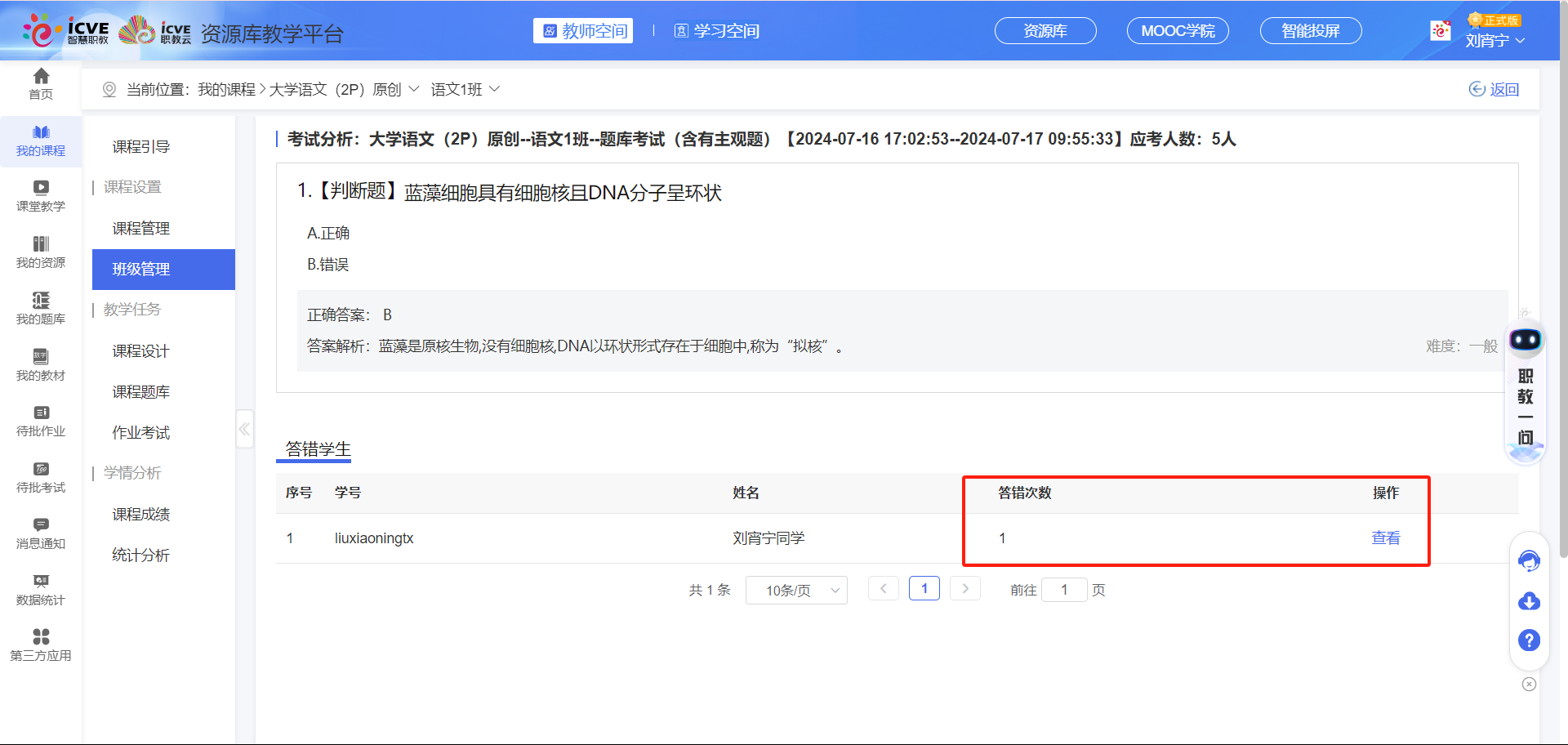The image size is (1568, 745).
Task: Expand the 语文1班 class dropdown
Action: coord(465,89)
